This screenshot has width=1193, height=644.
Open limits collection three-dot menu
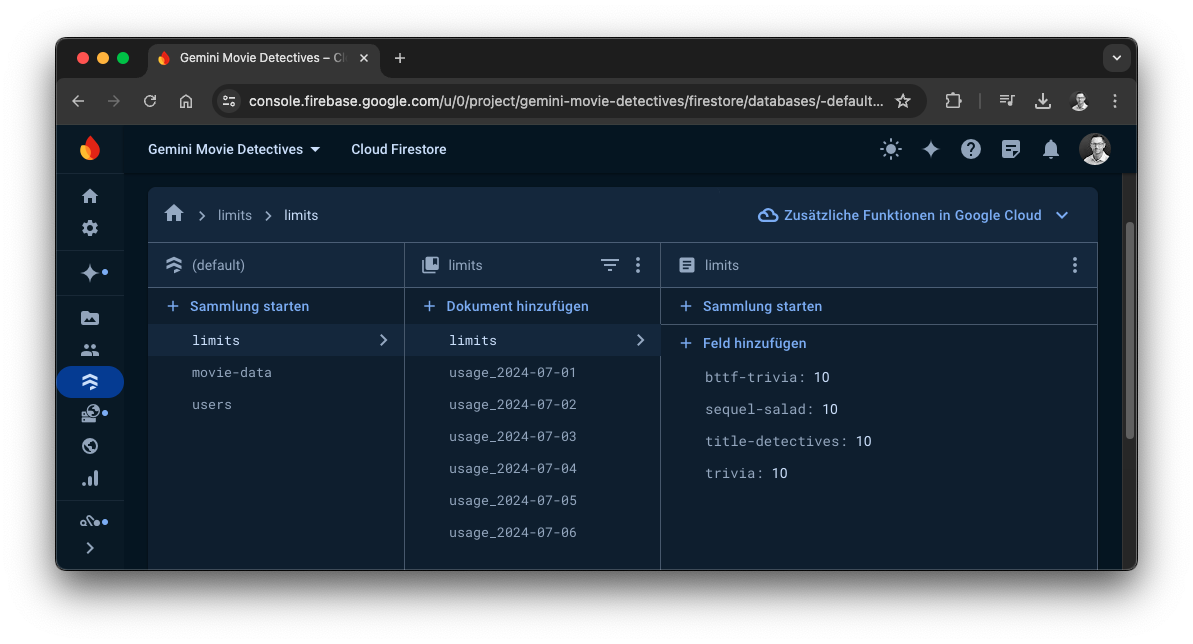point(638,265)
